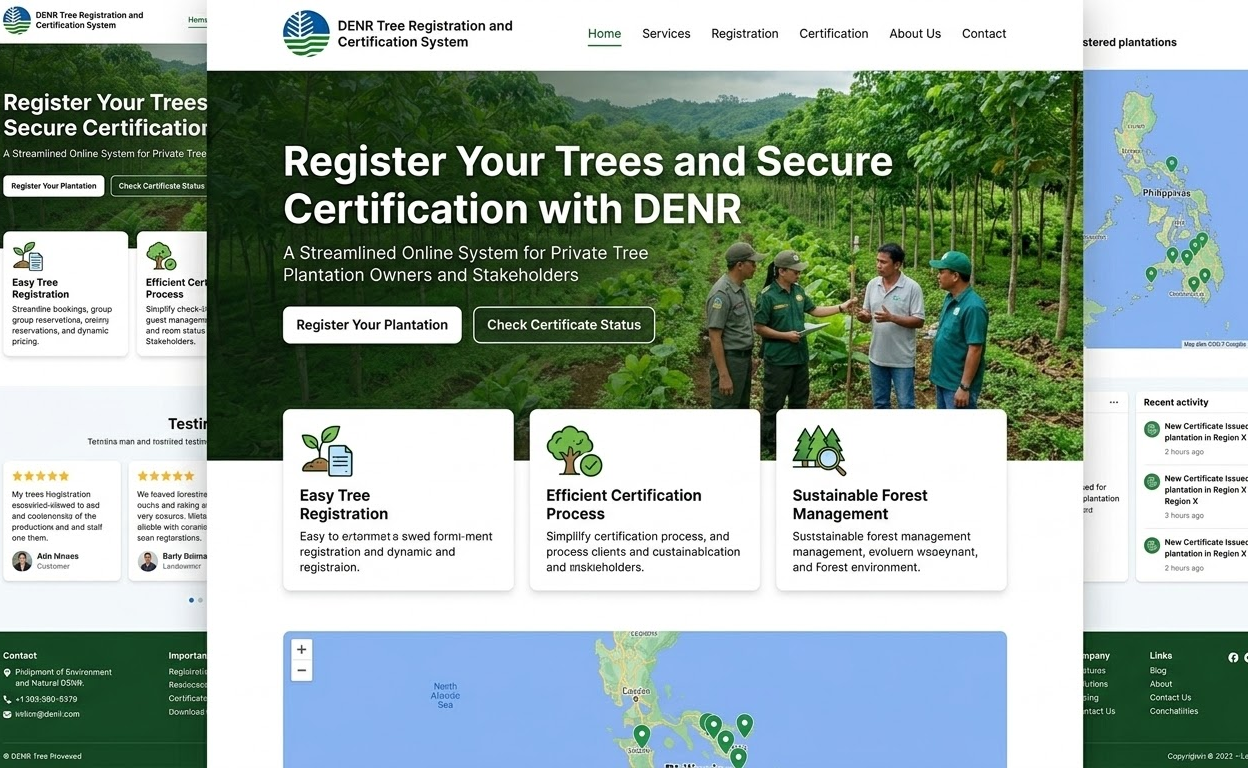Open the Services nav item
1248x768 pixels.
(x=666, y=33)
